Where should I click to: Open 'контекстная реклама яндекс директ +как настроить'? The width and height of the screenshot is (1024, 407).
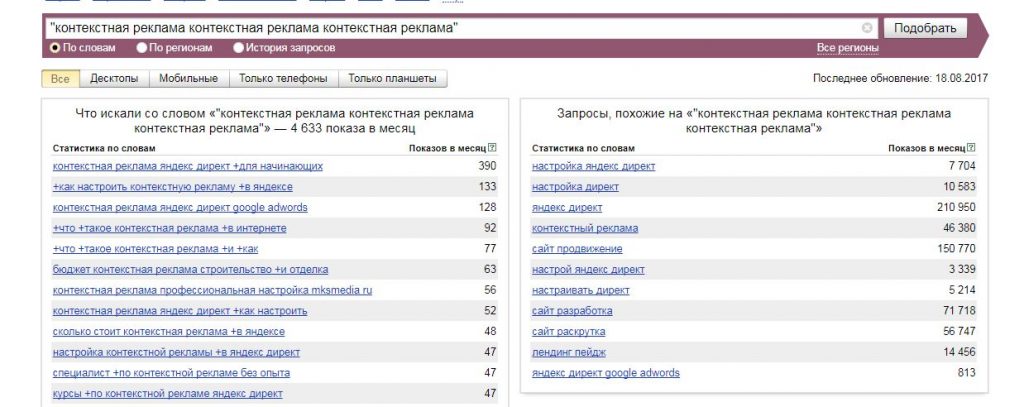pos(180,311)
